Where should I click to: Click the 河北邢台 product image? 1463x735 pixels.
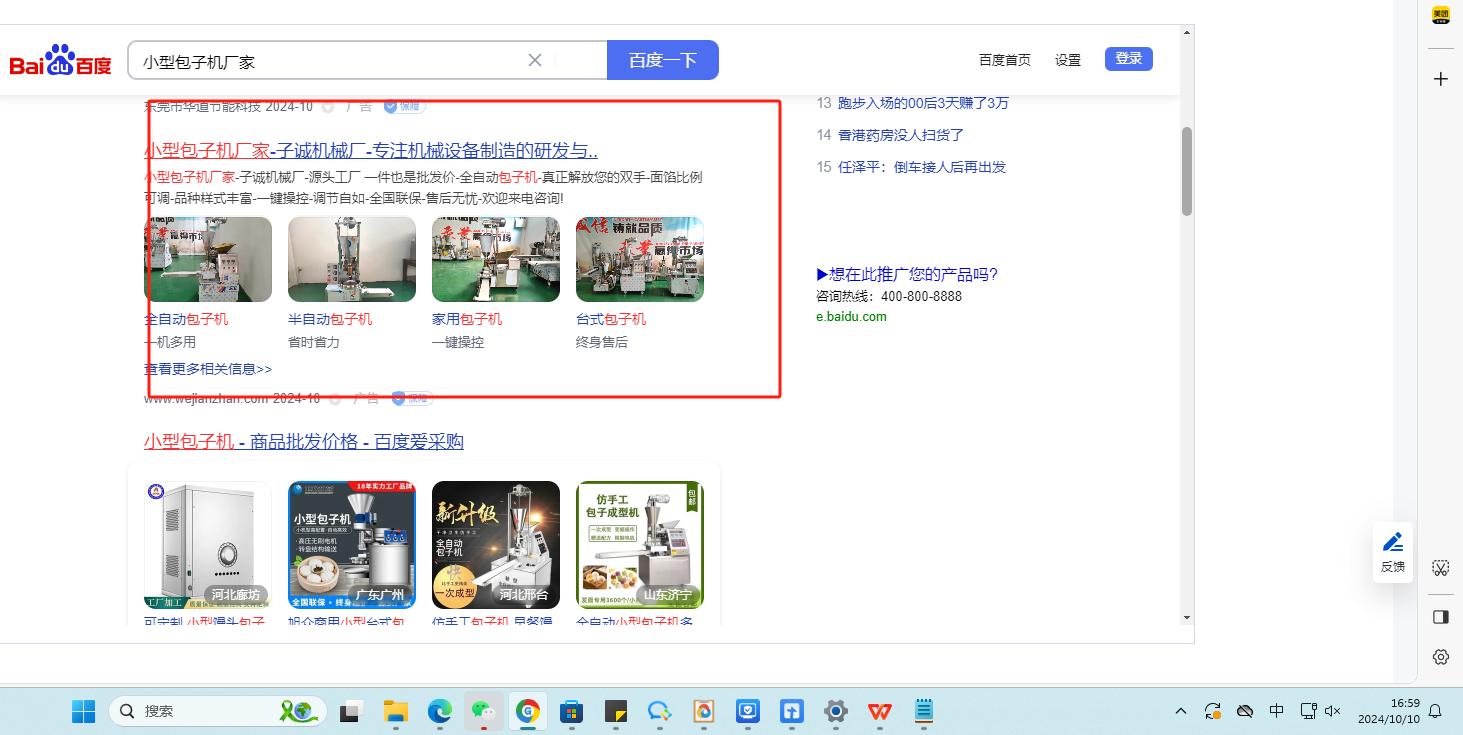496,545
